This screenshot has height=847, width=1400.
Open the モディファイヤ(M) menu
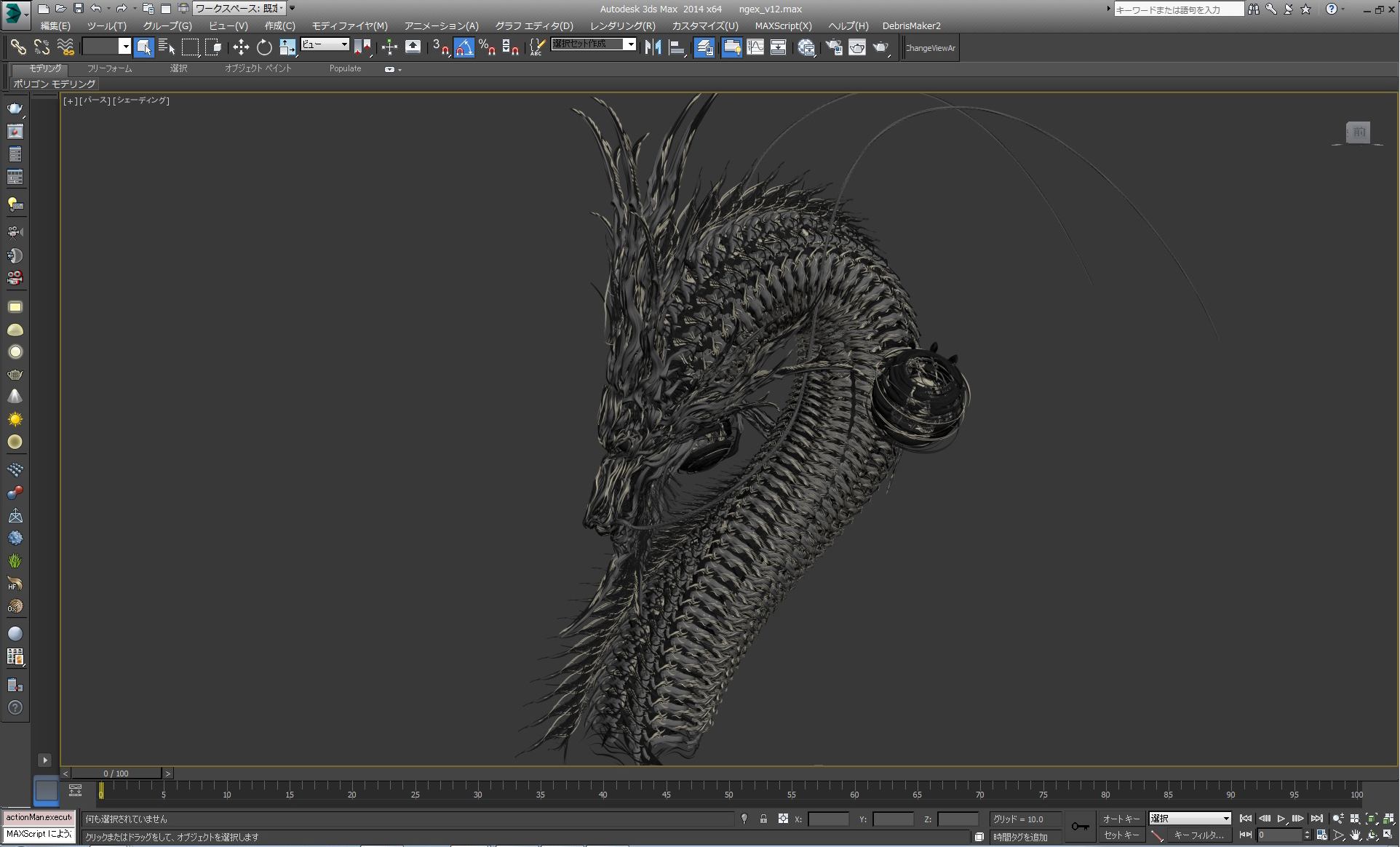pyautogui.click(x=350, y=25)
